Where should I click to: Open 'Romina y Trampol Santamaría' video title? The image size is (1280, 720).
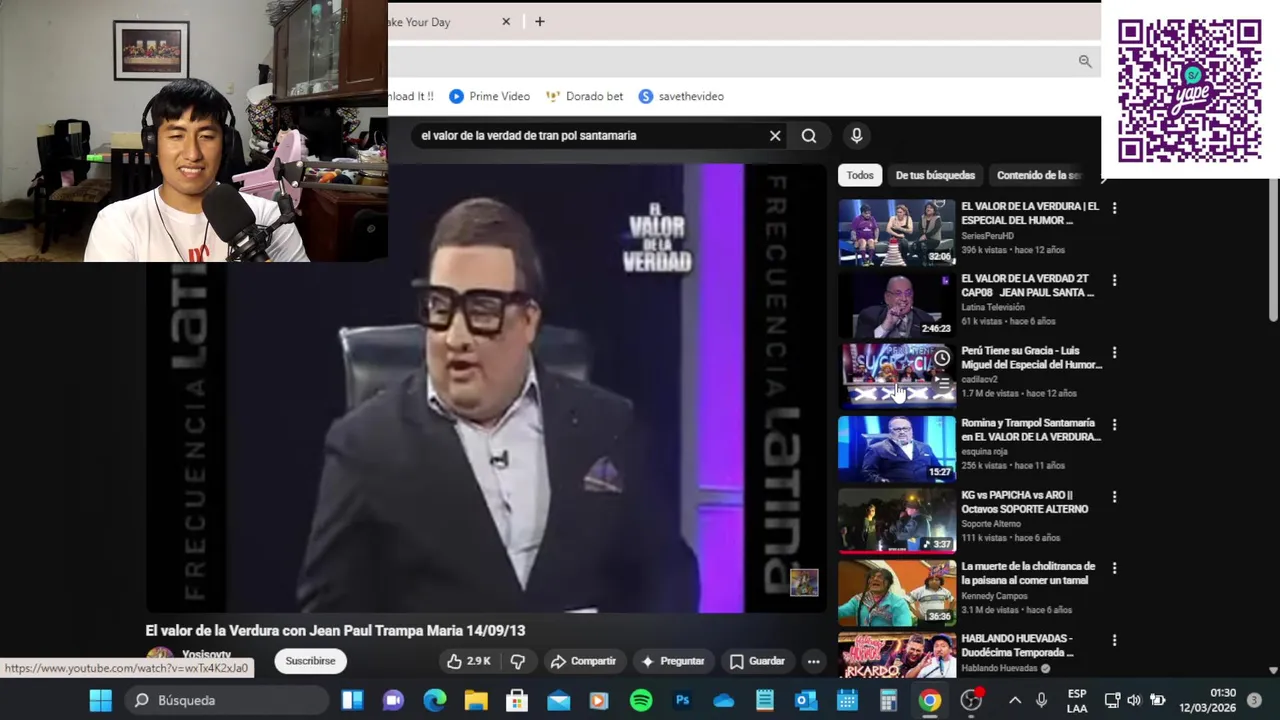tap(1030, 430)
